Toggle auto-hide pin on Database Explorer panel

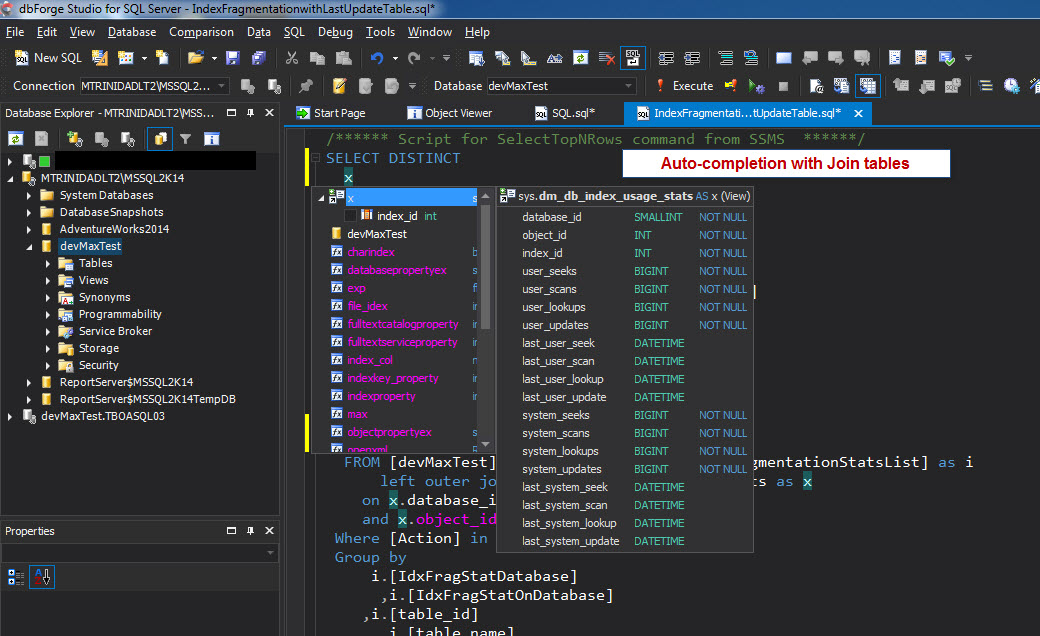tap(250, 113)
